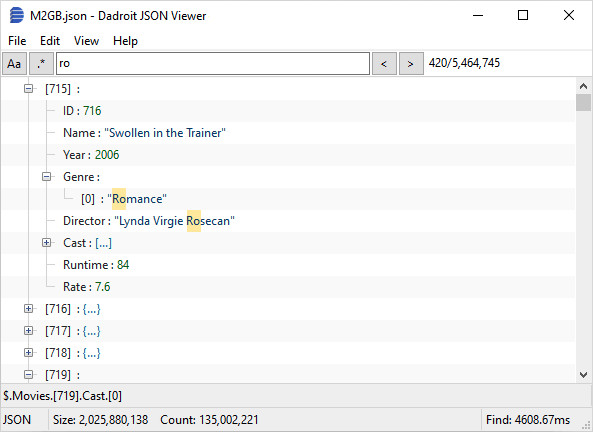This screenshot has height=432, width=593.
Task: Expand the Cast node
Action: tap(47, 242)
